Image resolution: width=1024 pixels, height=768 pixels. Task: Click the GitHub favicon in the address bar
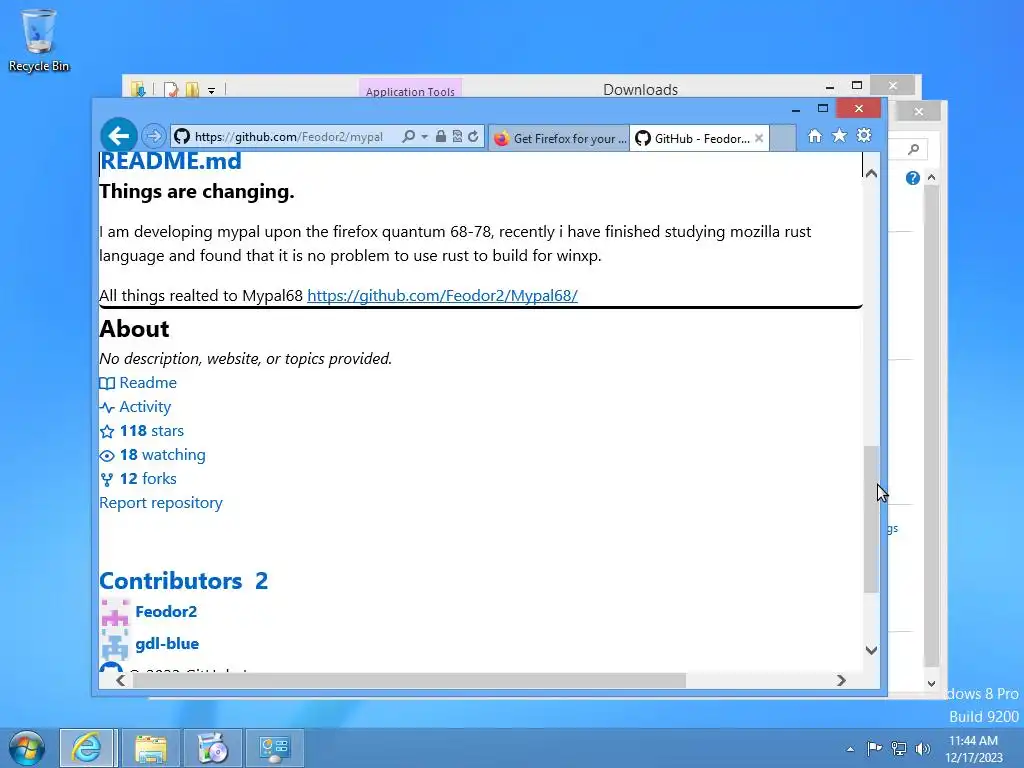(x=182, y=136)
